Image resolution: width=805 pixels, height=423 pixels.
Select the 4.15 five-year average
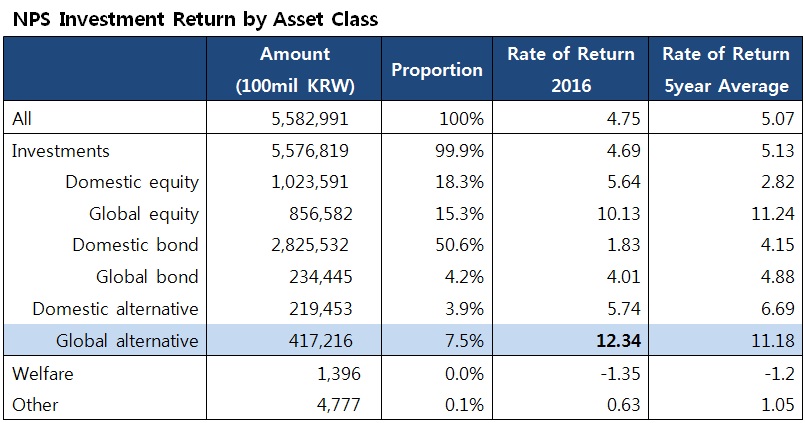point(777,245)
